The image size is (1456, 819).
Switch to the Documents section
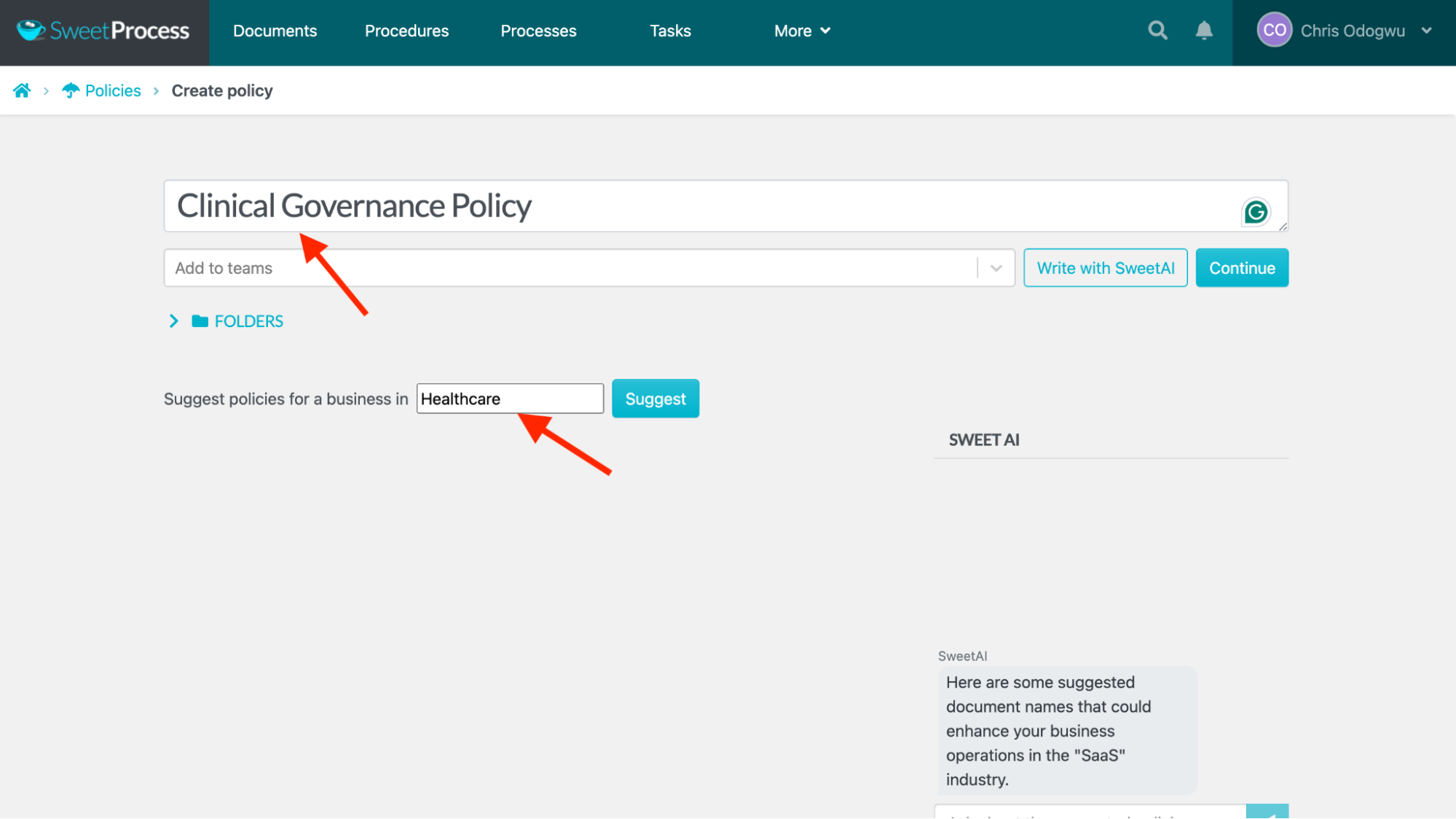coord(275,31)
